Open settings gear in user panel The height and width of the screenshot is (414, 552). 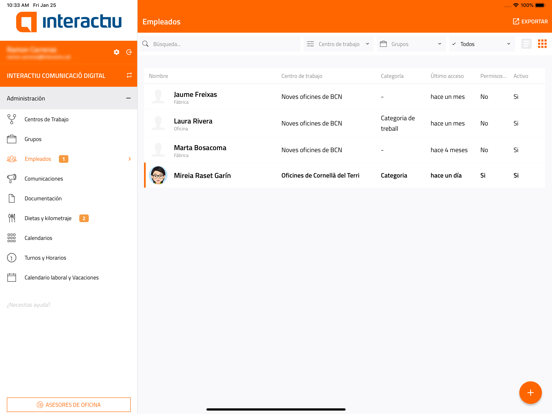pos(117,52)
